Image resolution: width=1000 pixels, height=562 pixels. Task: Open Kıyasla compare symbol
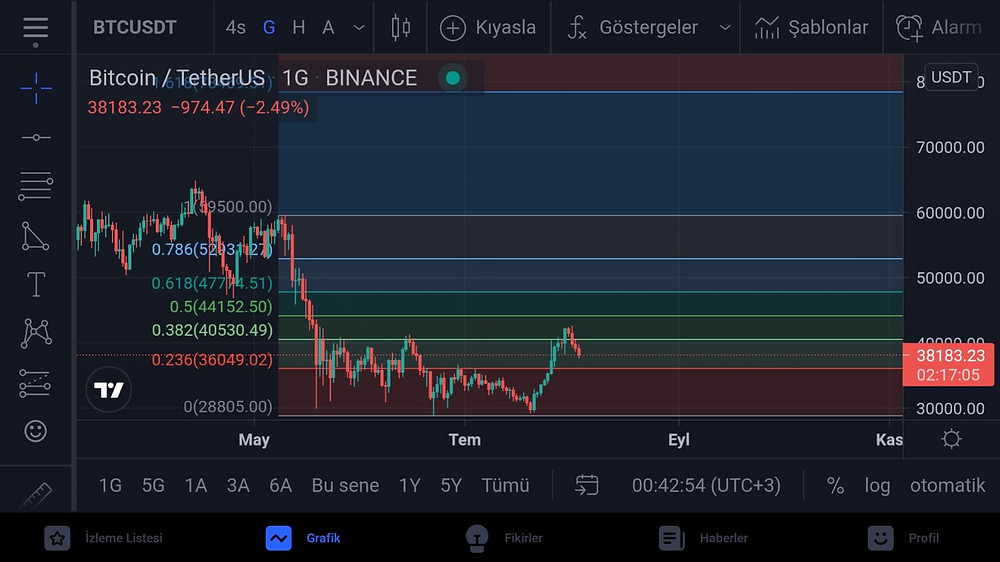pos(488,27)
